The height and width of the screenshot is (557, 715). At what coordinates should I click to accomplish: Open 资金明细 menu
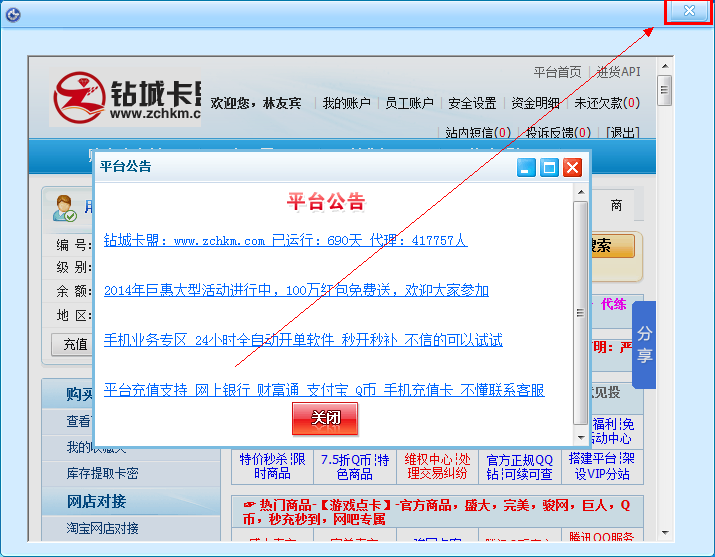pyautogui.click(x=535, y=103)
